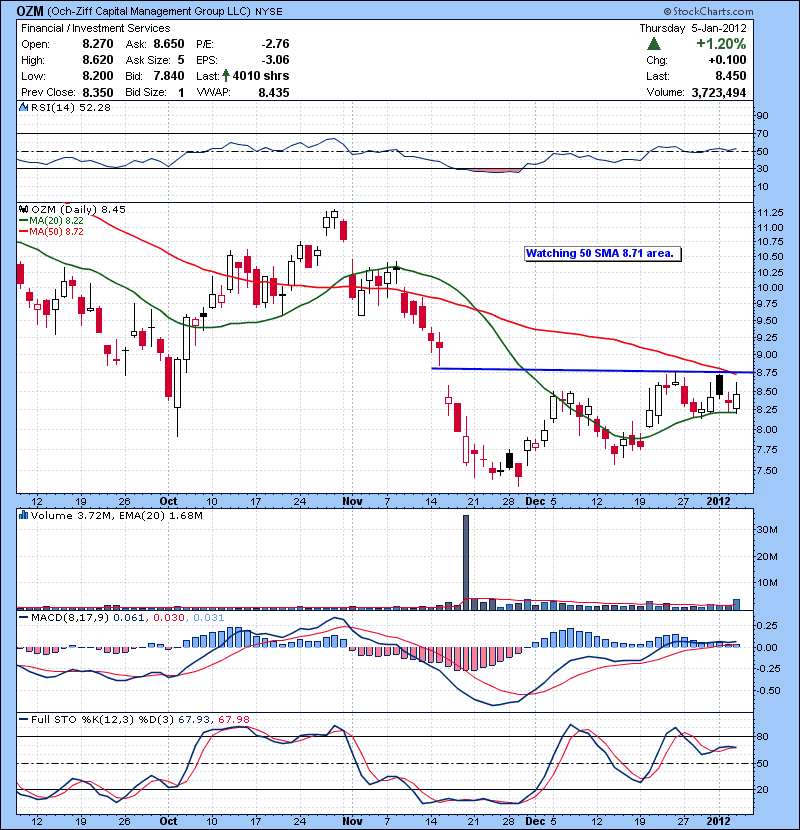This screenshot has height=830, width=800.
Task: Click the 11.25 price axis label
Action: pyautogui.click(x=770, y=213)
